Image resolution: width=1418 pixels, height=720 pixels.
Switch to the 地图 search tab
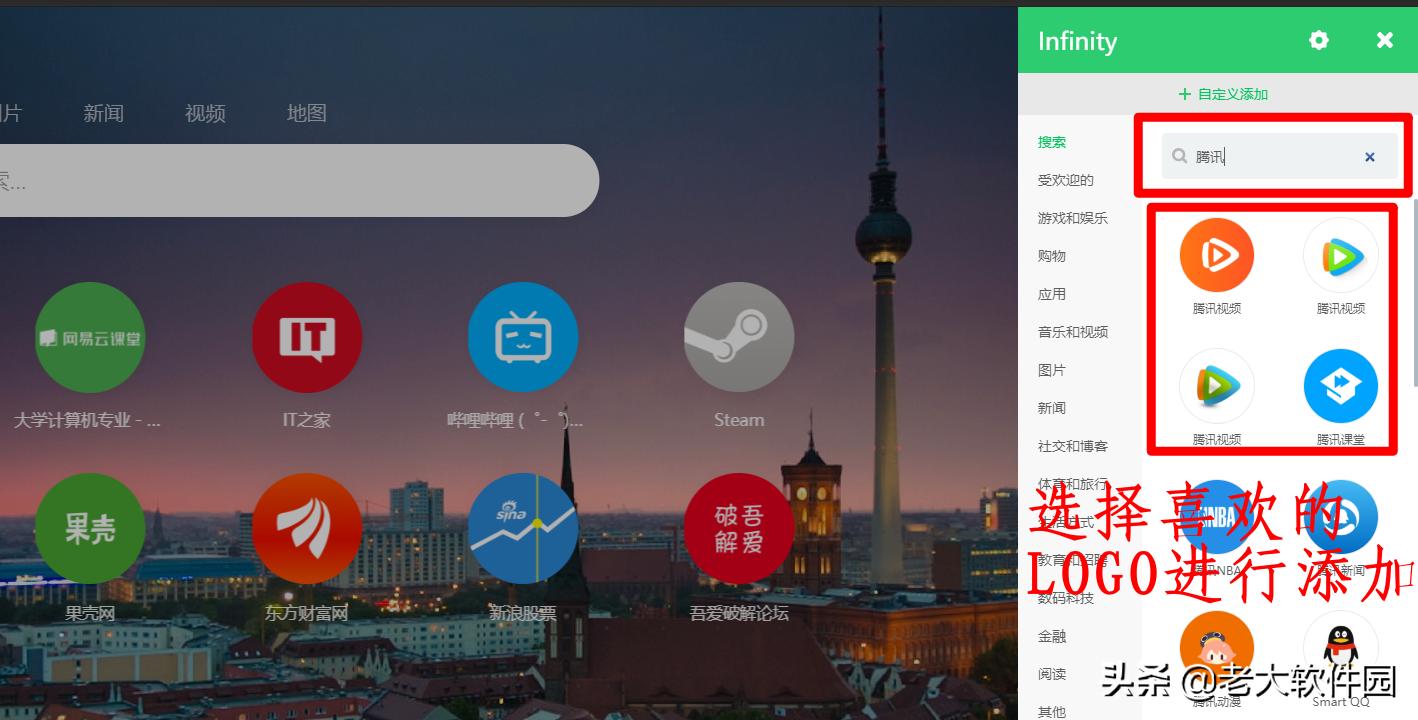click(x=307, y=114)
